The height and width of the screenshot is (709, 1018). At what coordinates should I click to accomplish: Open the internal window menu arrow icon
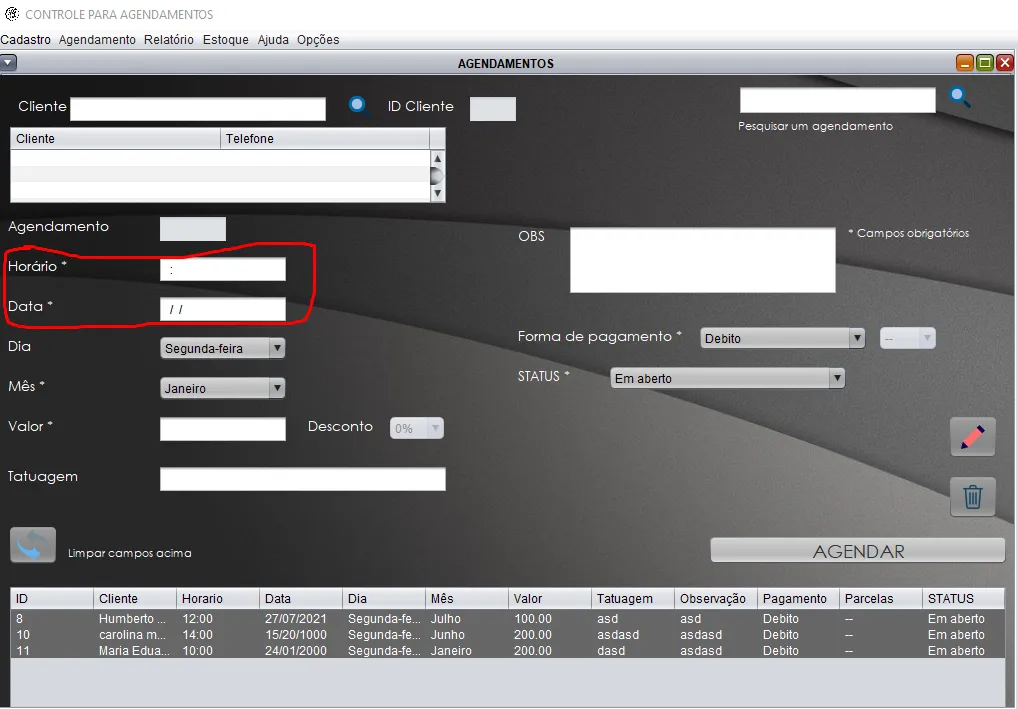click(8, 63)
